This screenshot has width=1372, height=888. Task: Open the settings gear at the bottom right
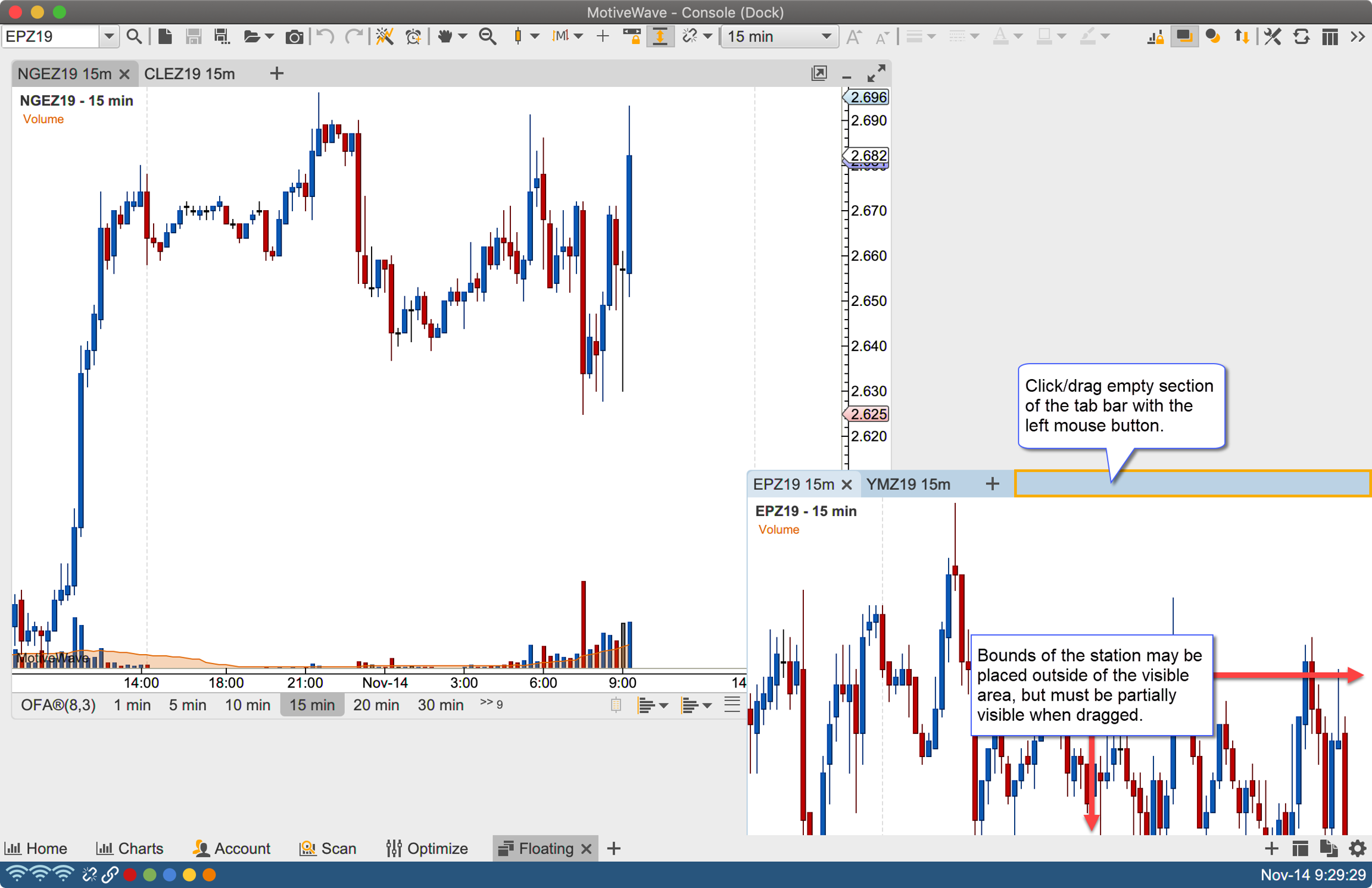tap(1357, 848)
